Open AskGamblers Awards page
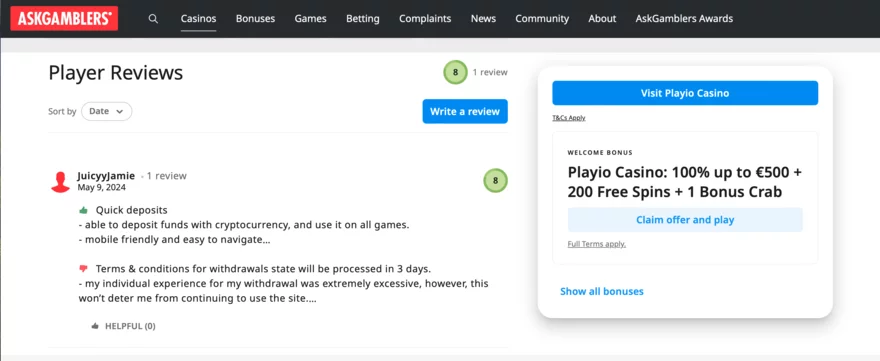 pos(684,19)
